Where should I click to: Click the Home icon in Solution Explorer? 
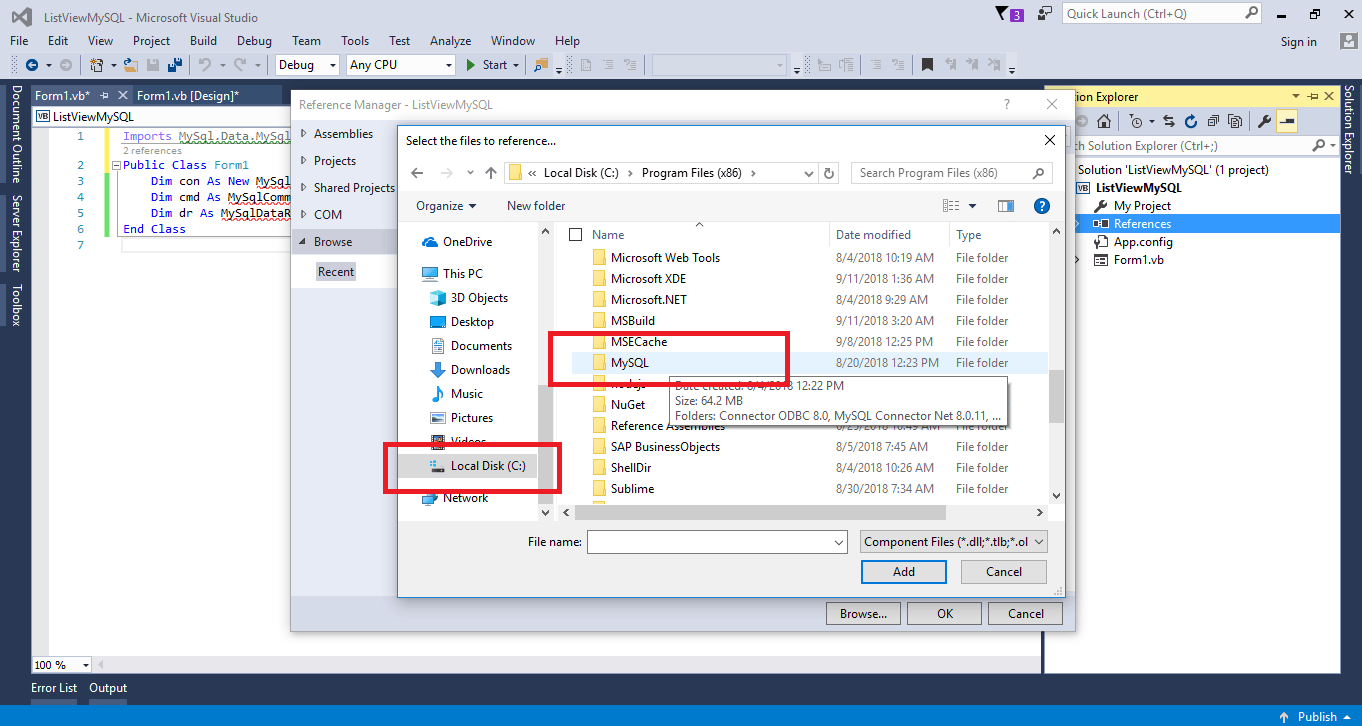[1103, 121]
